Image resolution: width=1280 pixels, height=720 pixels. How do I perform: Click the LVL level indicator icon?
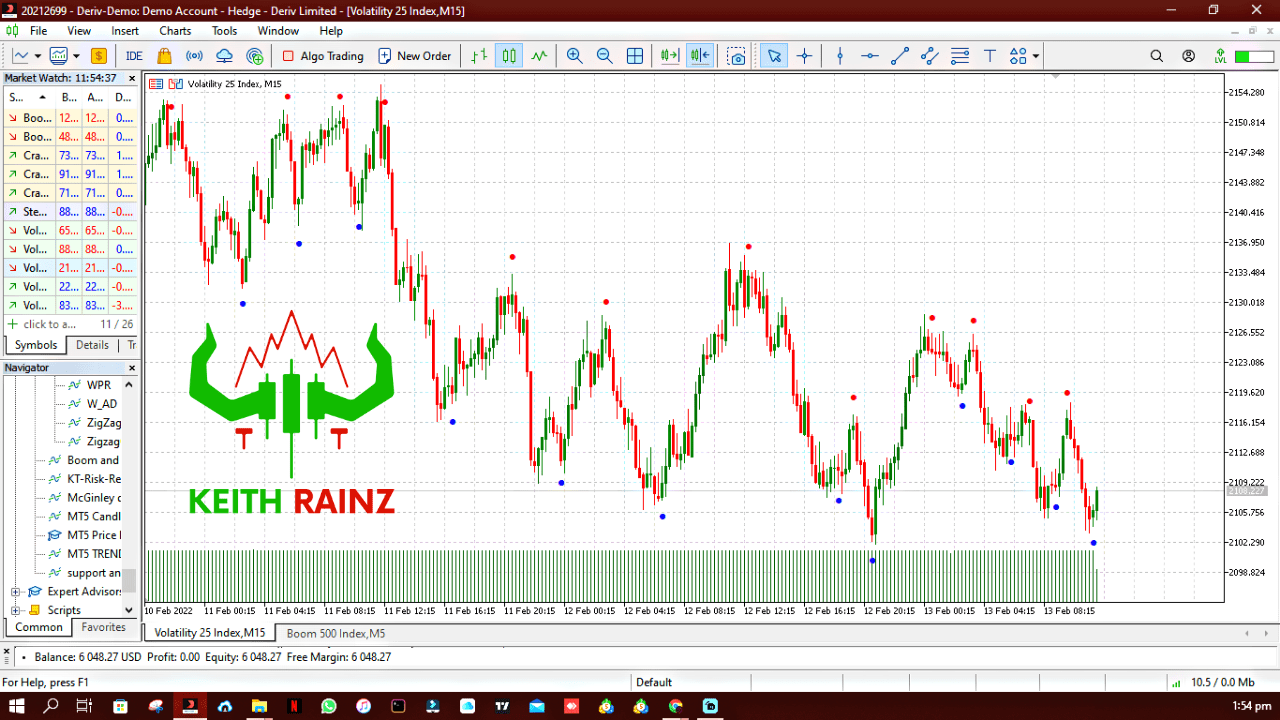click(1220, 56)
